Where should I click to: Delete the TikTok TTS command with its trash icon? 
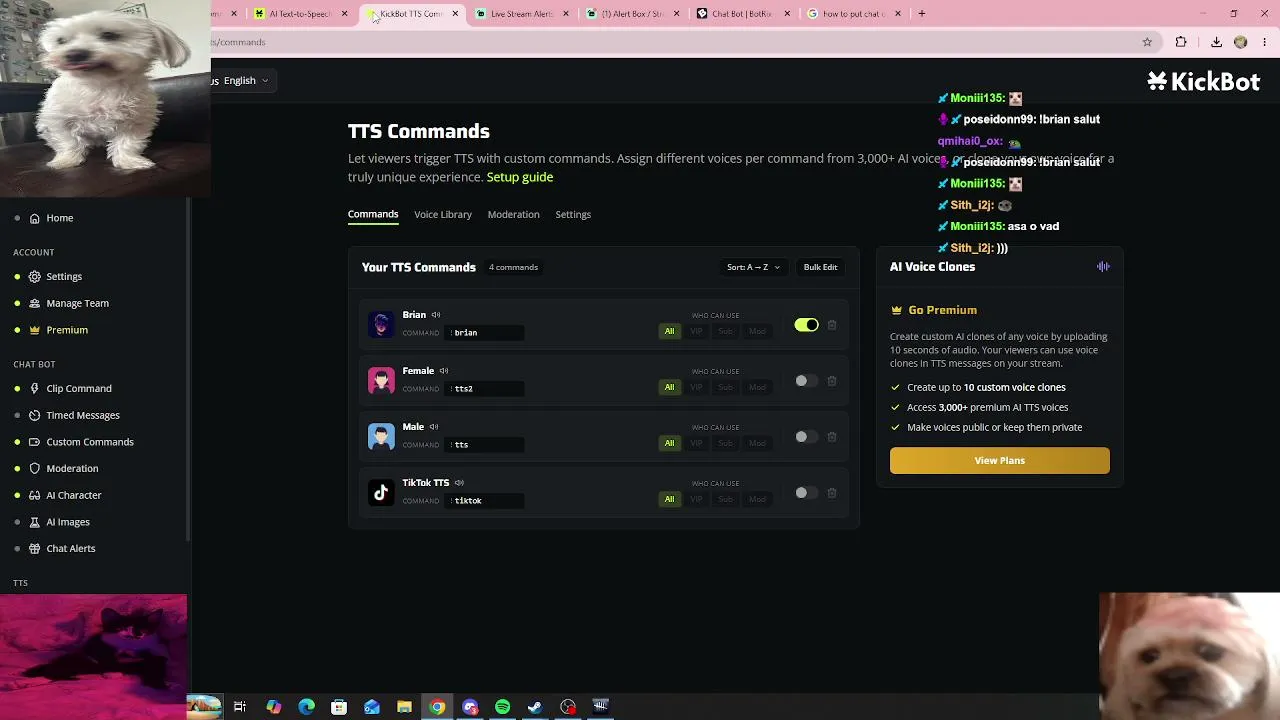point(832,493)
